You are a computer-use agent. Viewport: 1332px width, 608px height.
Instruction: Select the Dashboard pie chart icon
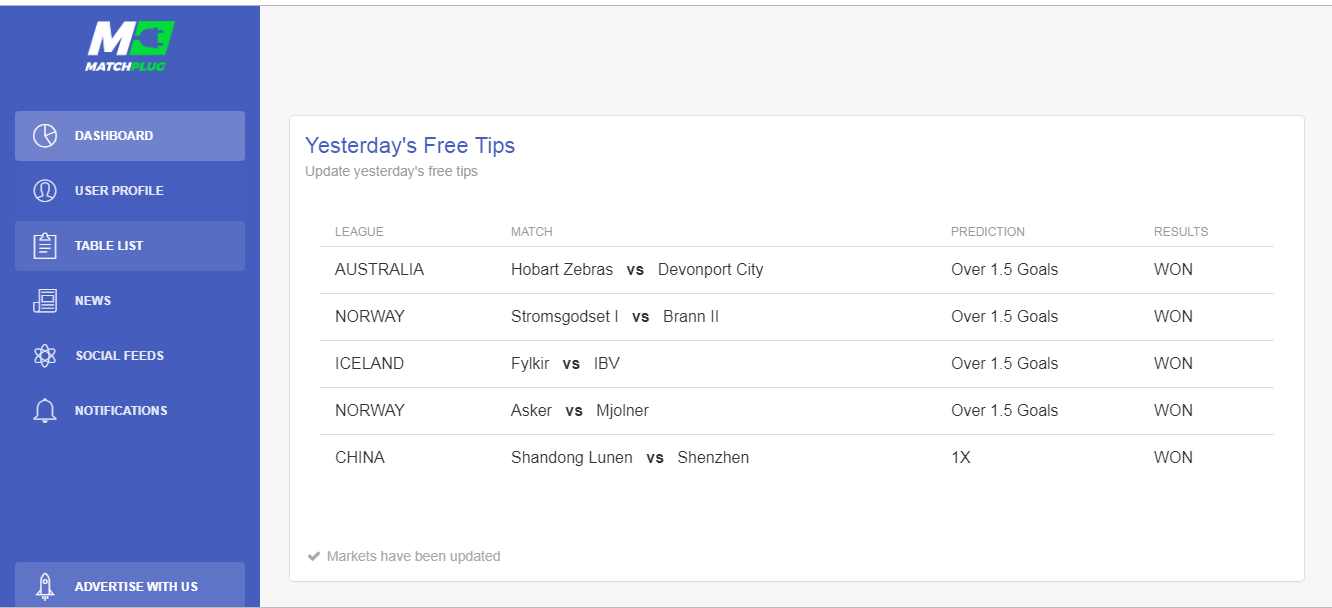pyautogui.click(x=45, y=136)
